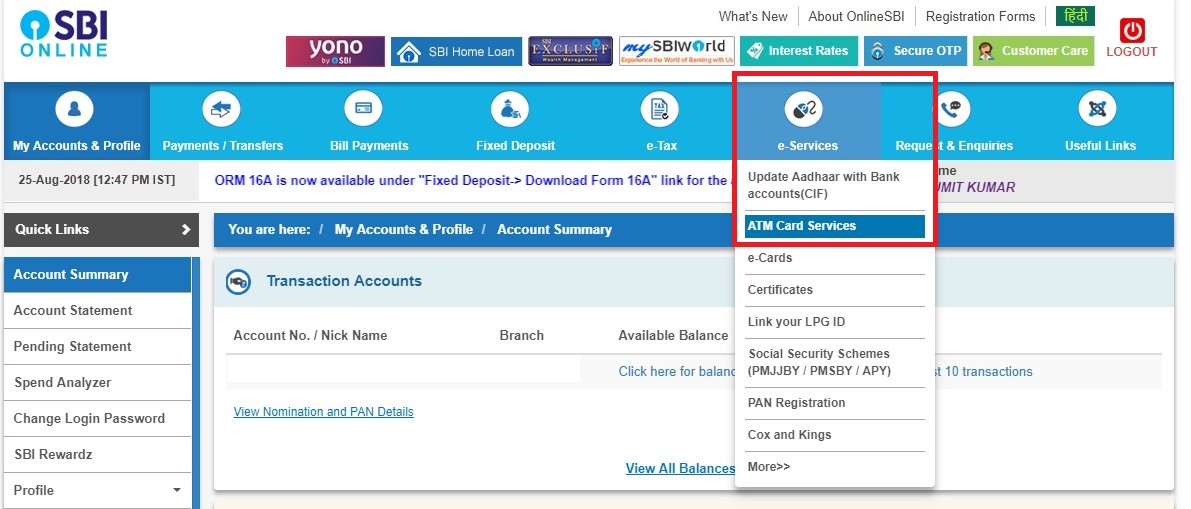Open the YONO by SBI banner
Screen dimensions: 1191x509
tap(335, 51)
